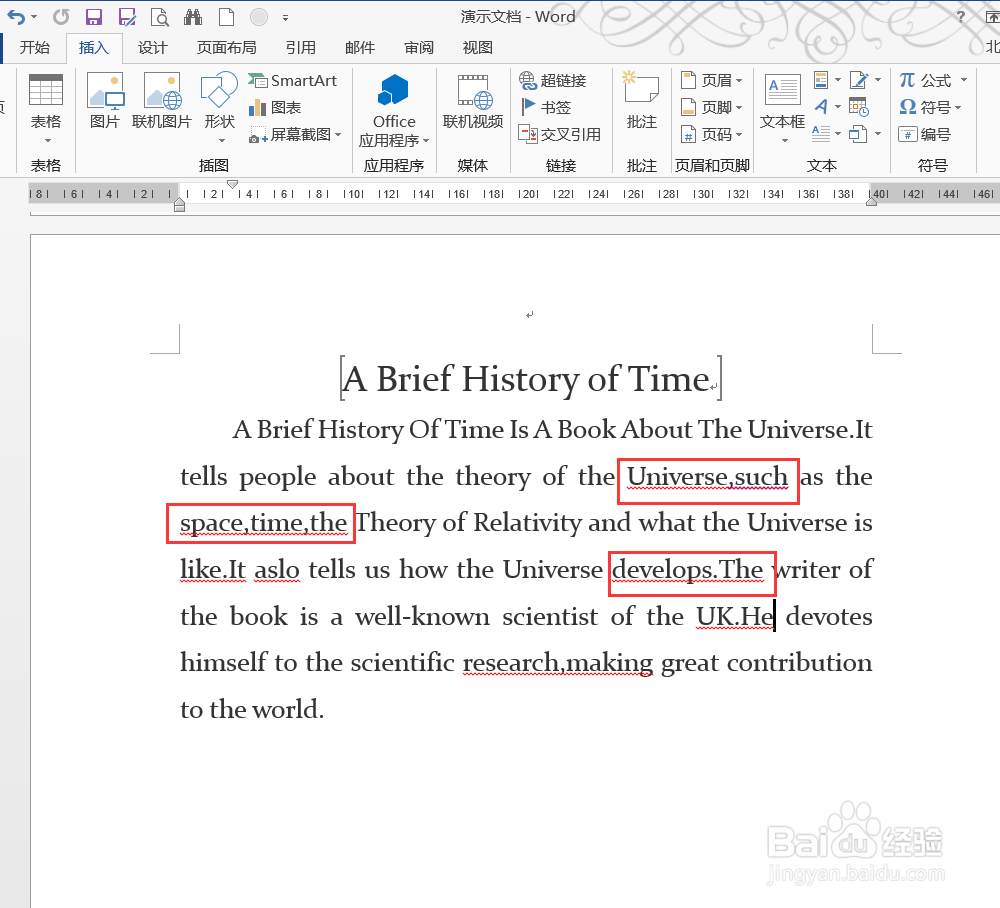This screenshot has height=908, width=1000.
Task: Click the horizontal ruler at the 20 mark
Action: (528, 194)
